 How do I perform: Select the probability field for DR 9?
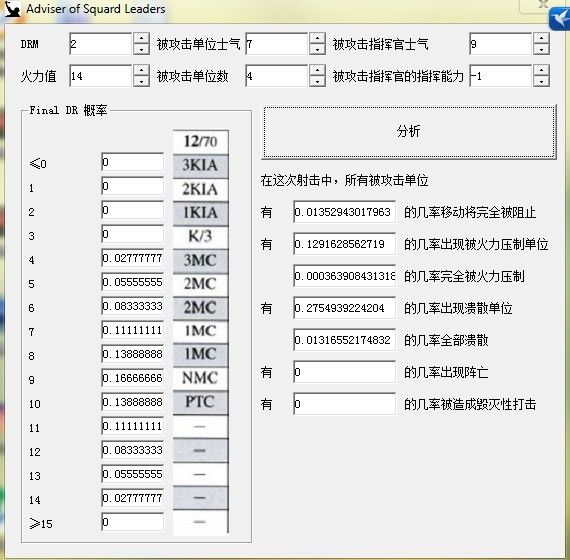click(x=133, y=378)
